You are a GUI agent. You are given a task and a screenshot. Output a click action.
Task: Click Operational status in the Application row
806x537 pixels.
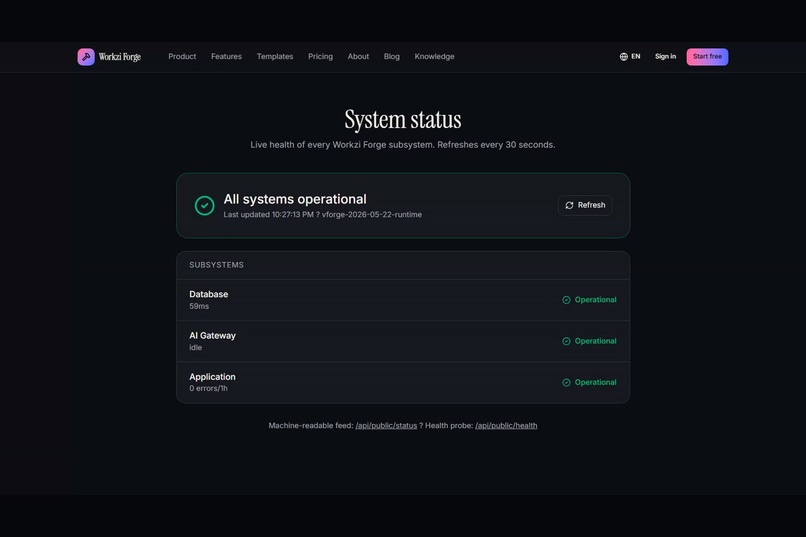[595, 382]
